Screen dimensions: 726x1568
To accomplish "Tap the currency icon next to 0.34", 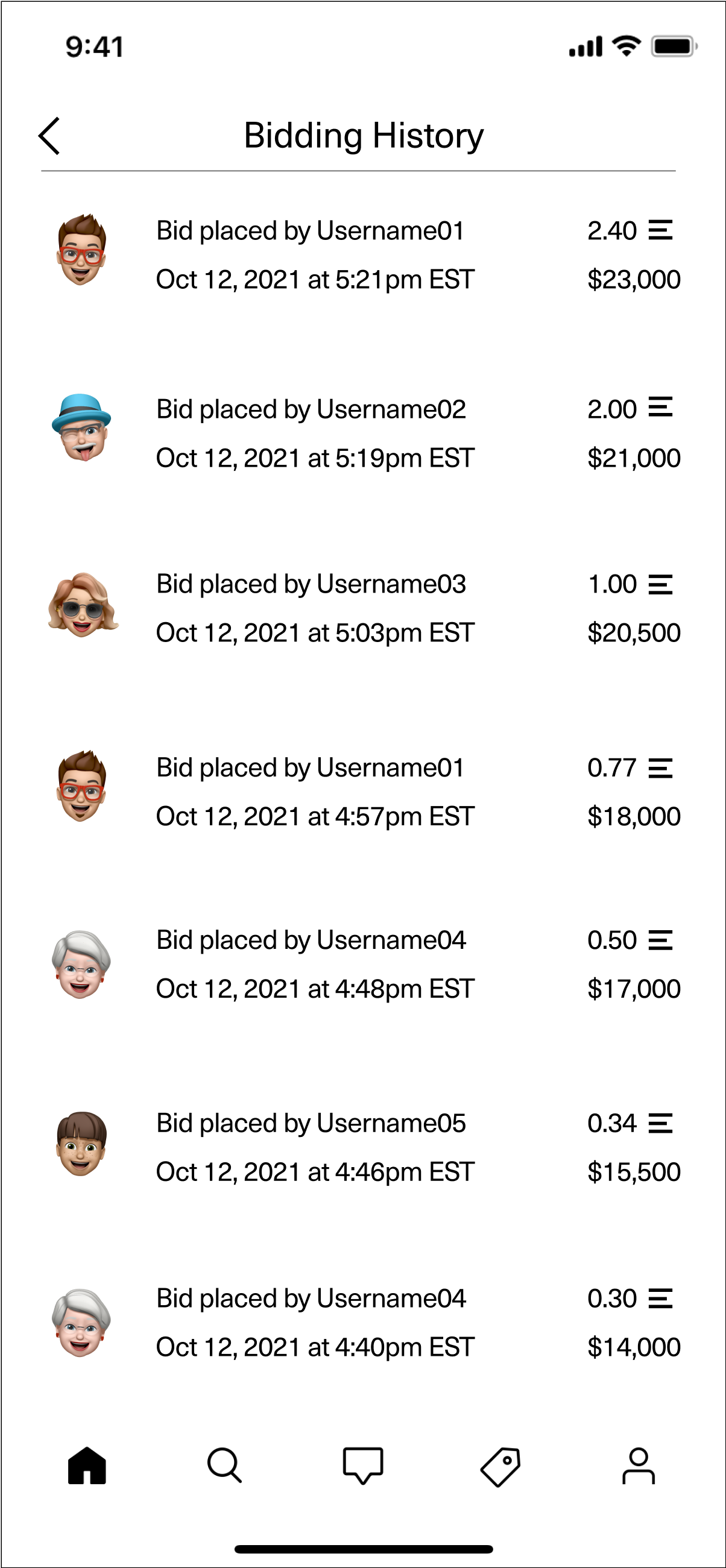I will [660, 1124].
